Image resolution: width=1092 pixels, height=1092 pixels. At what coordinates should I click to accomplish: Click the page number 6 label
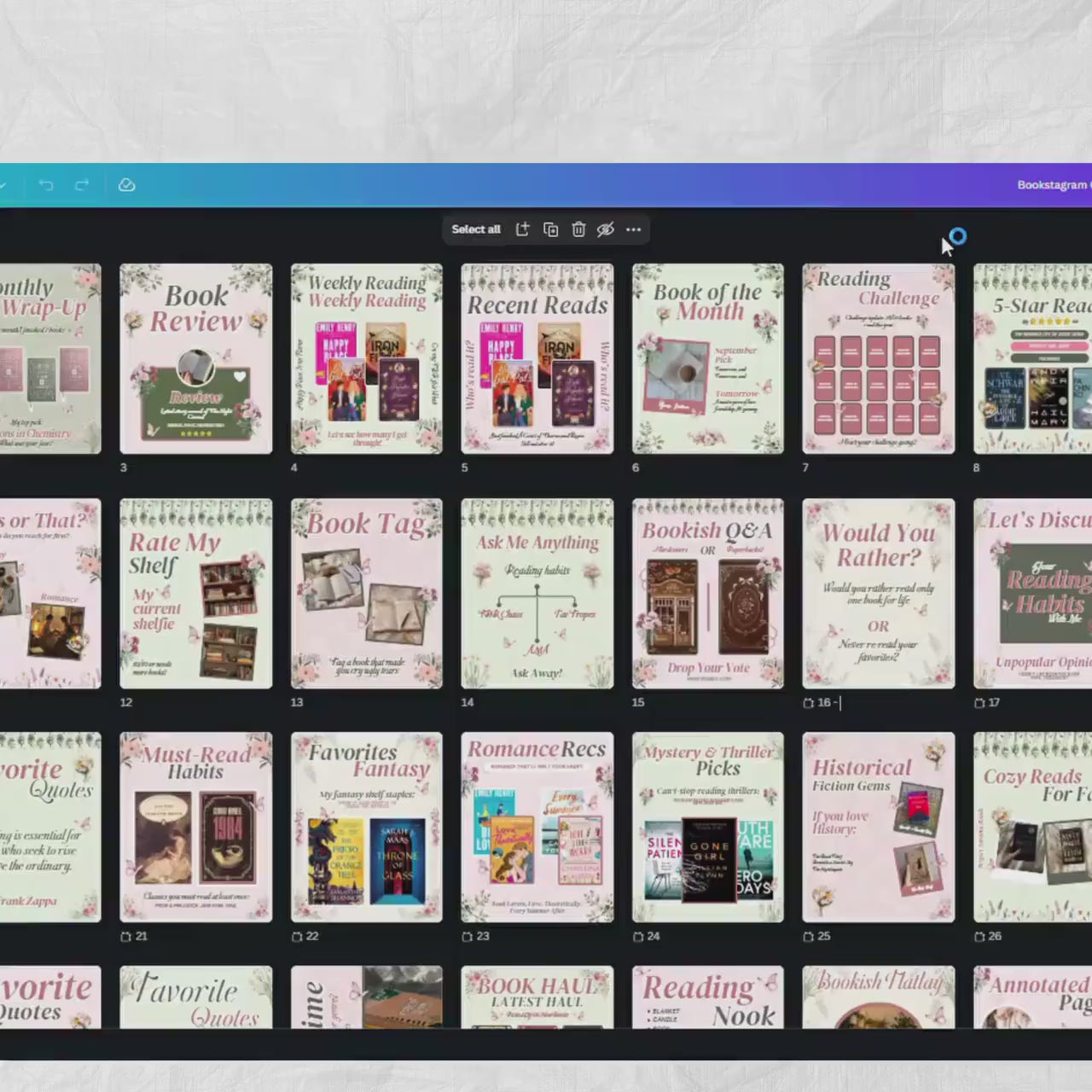click(636, 468)
